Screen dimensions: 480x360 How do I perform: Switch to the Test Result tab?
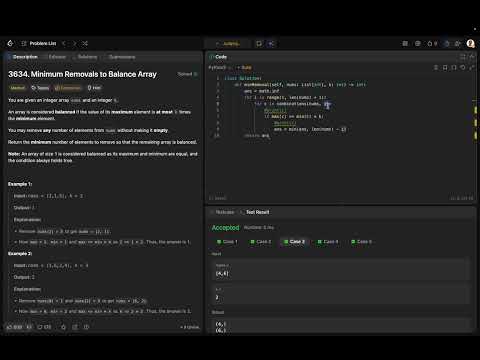[255, 212]
